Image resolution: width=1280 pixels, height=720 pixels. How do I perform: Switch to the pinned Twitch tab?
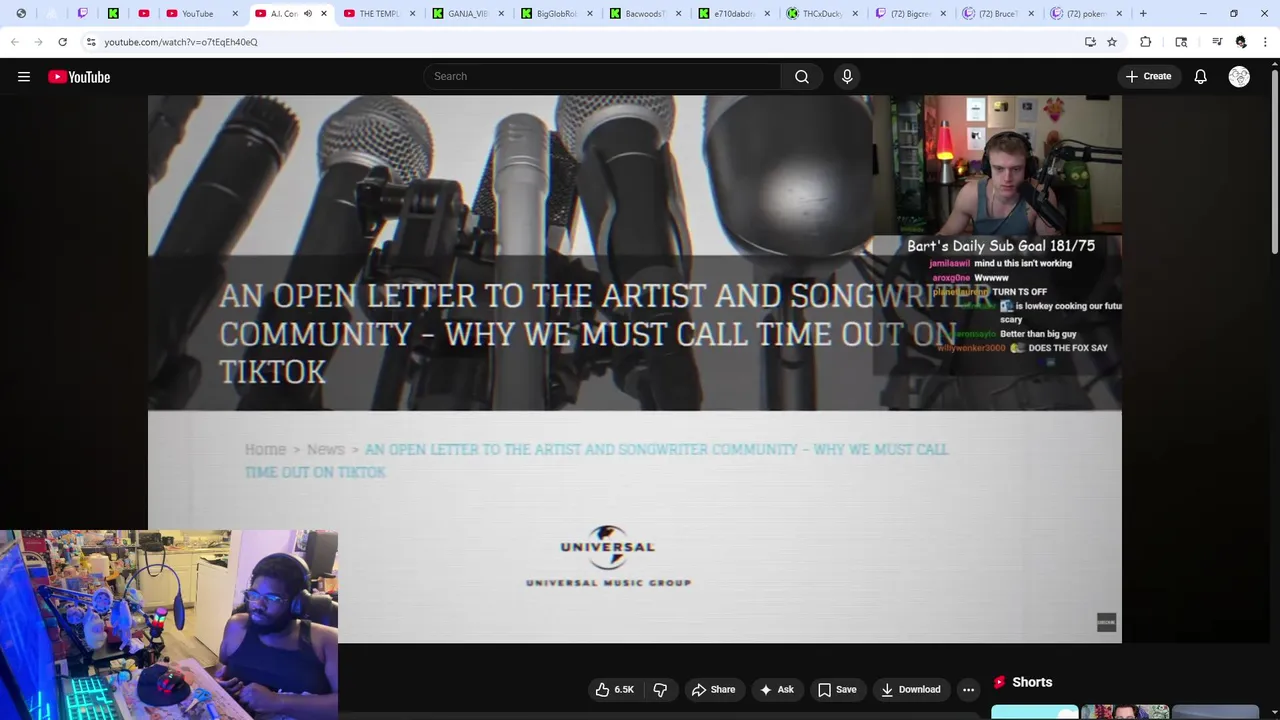[x=83, y=14]
